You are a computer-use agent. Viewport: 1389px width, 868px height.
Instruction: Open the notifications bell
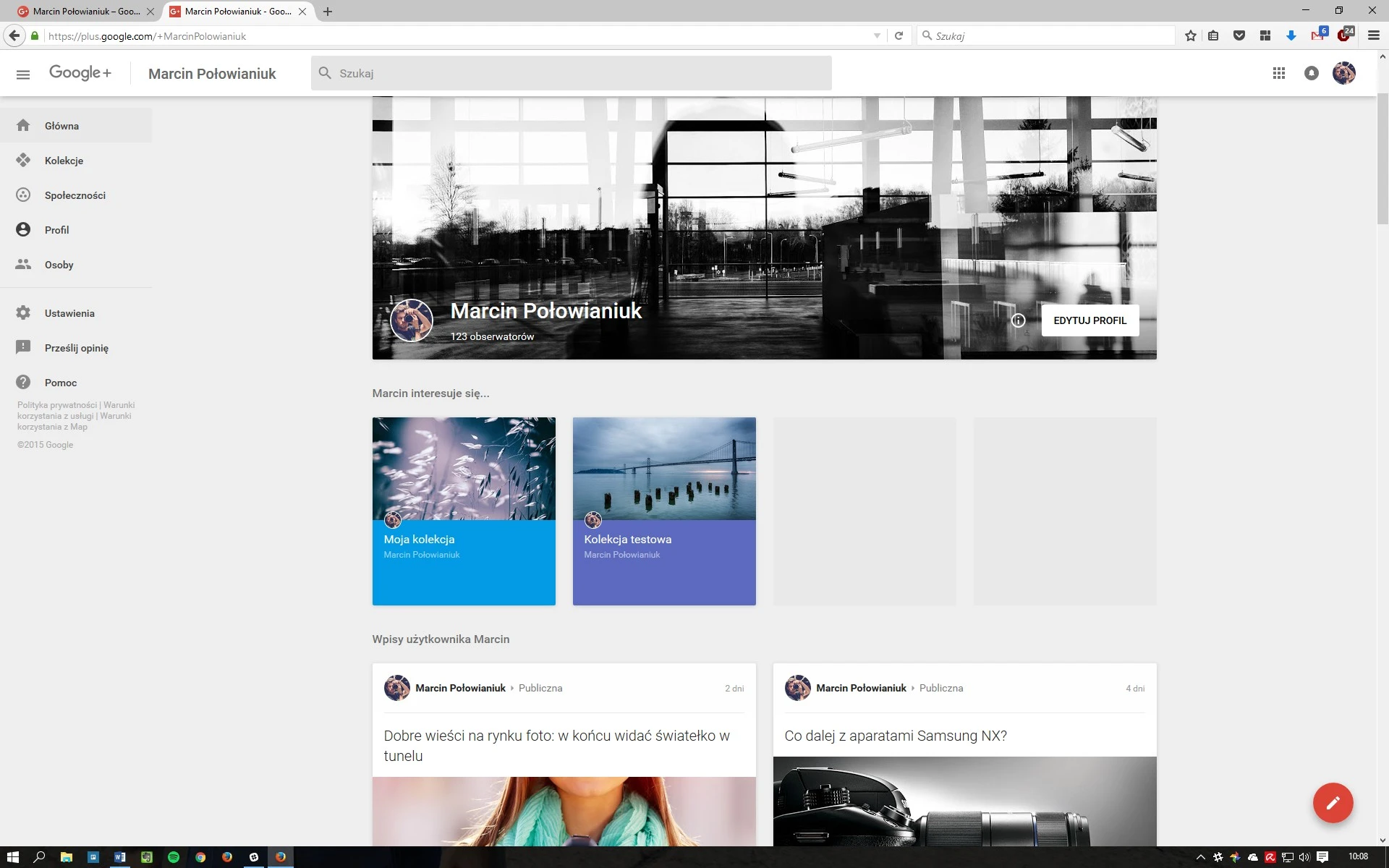(1311, 73)
